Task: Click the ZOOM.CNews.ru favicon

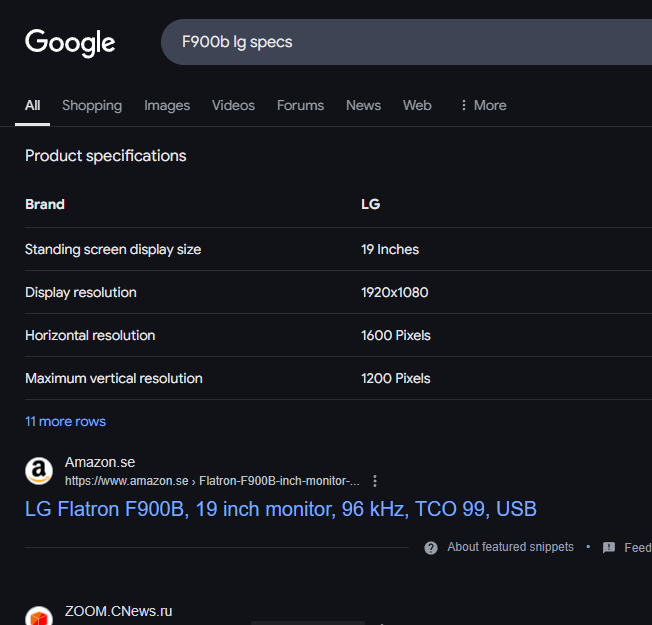Action: pyautogui.click(x=39, y=615)
